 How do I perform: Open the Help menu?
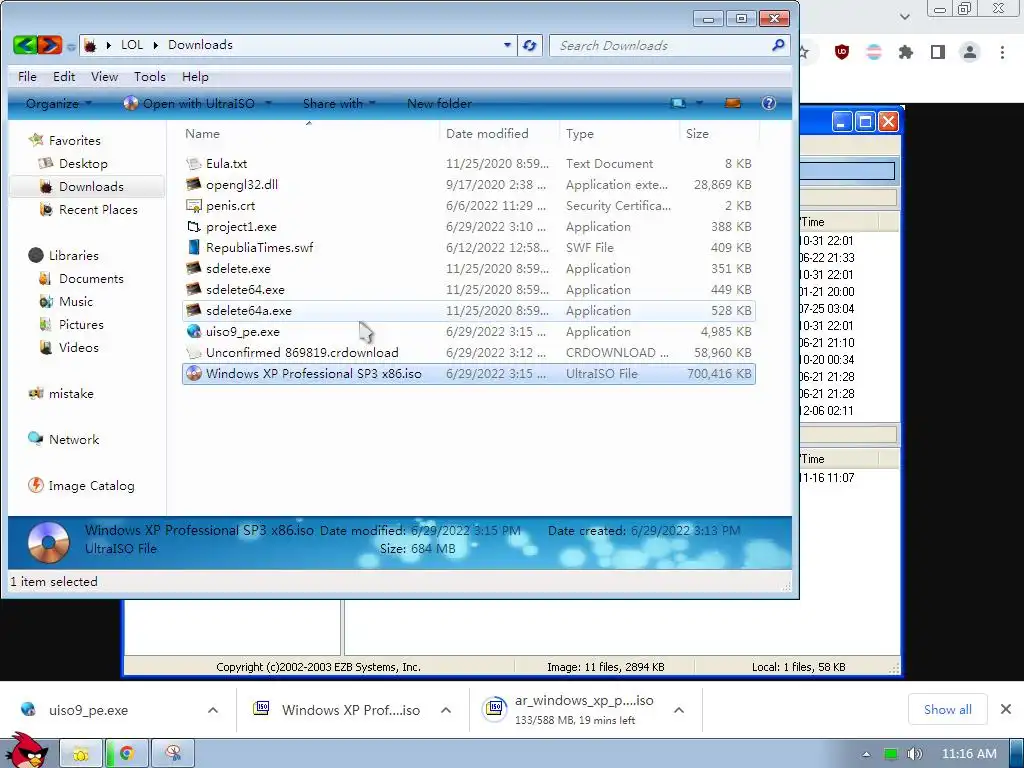coord(195,76)
